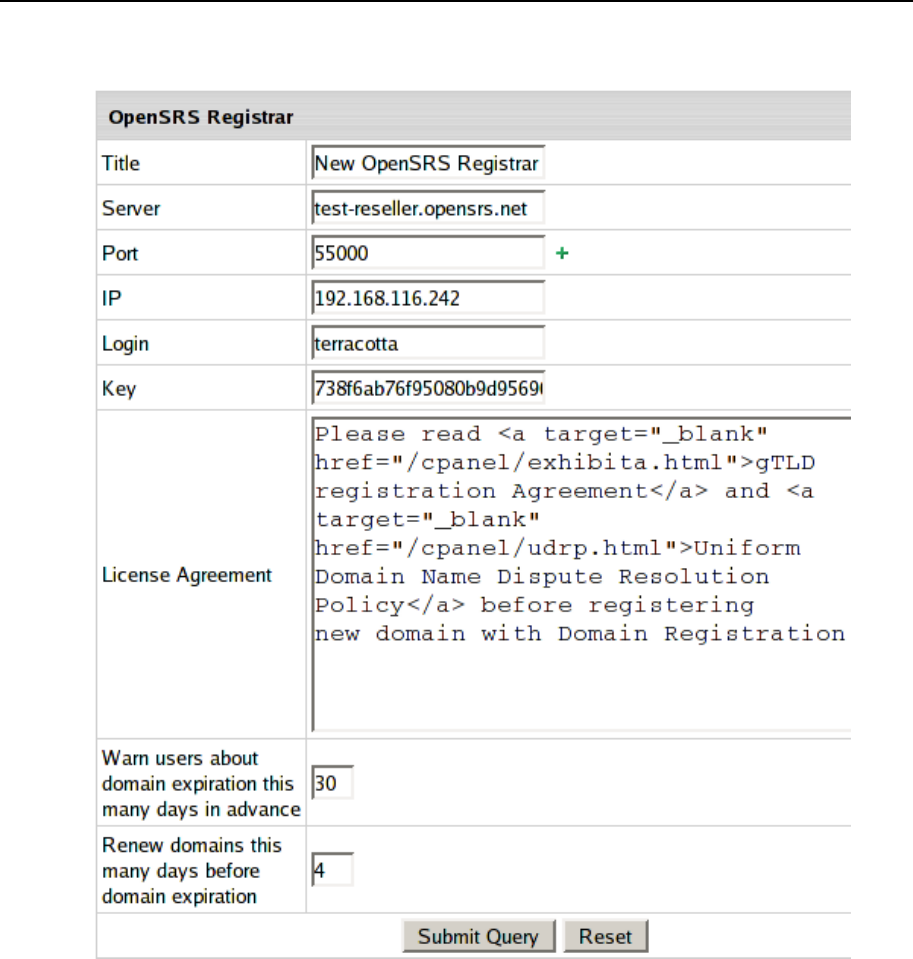Screen dimensions: 913x959
Task: Click the Title row label
Action: 121,164
